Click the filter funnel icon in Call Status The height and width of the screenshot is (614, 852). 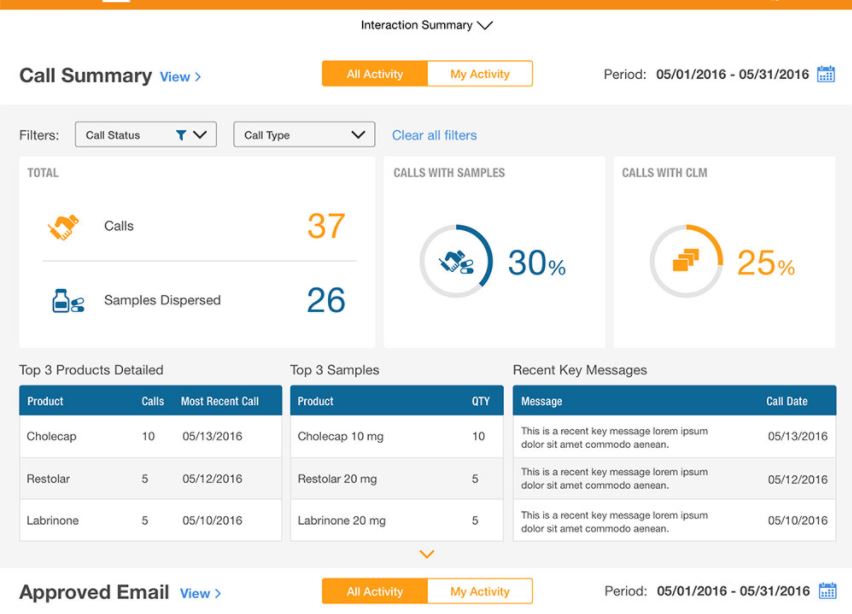click(180, 134)
